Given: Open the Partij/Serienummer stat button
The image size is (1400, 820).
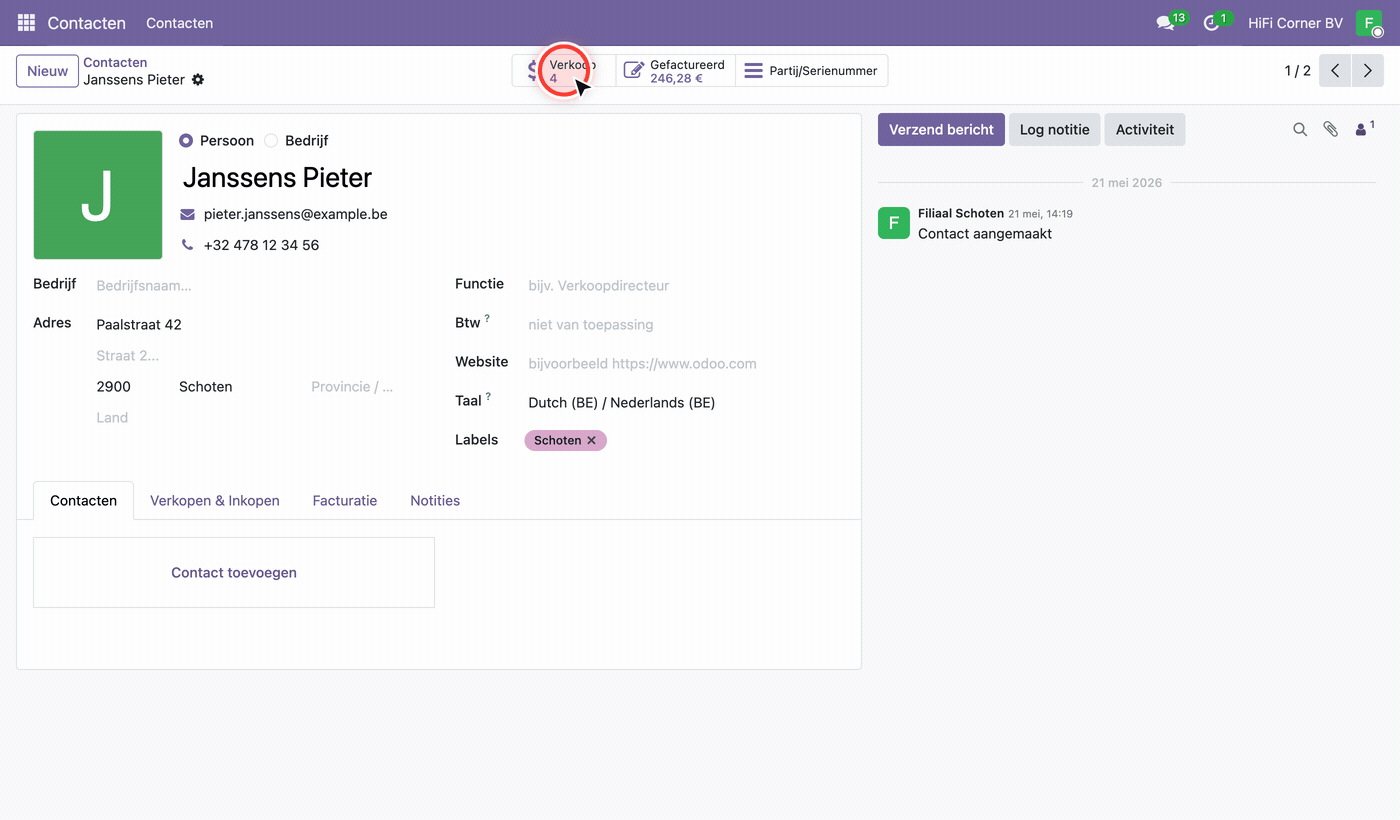Looking at the screenshot, I should coord(811,71).
